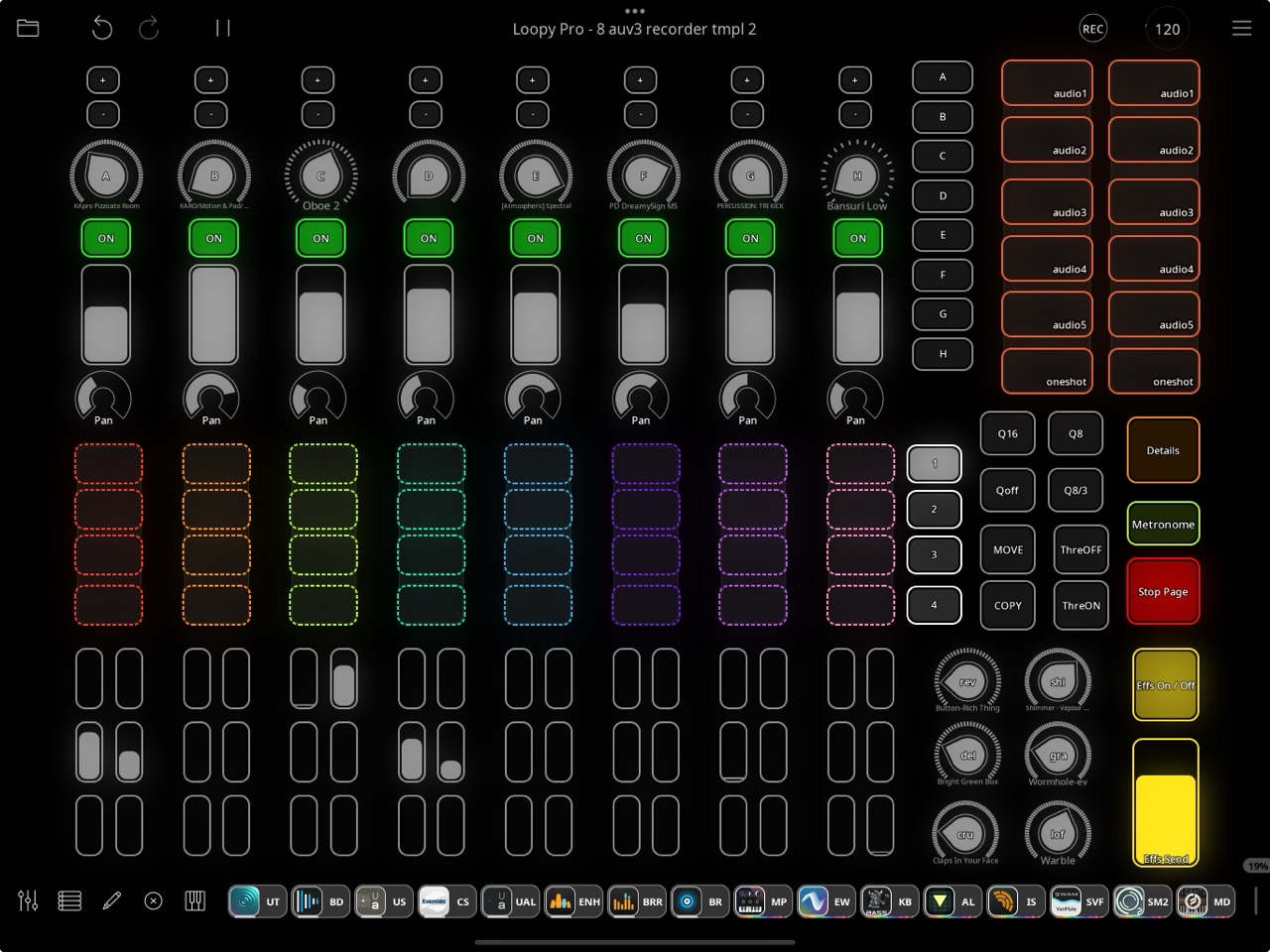Turn off channel H ON button
The height and width of the screenshot is (952, 1270).
[x=857, y=239]
